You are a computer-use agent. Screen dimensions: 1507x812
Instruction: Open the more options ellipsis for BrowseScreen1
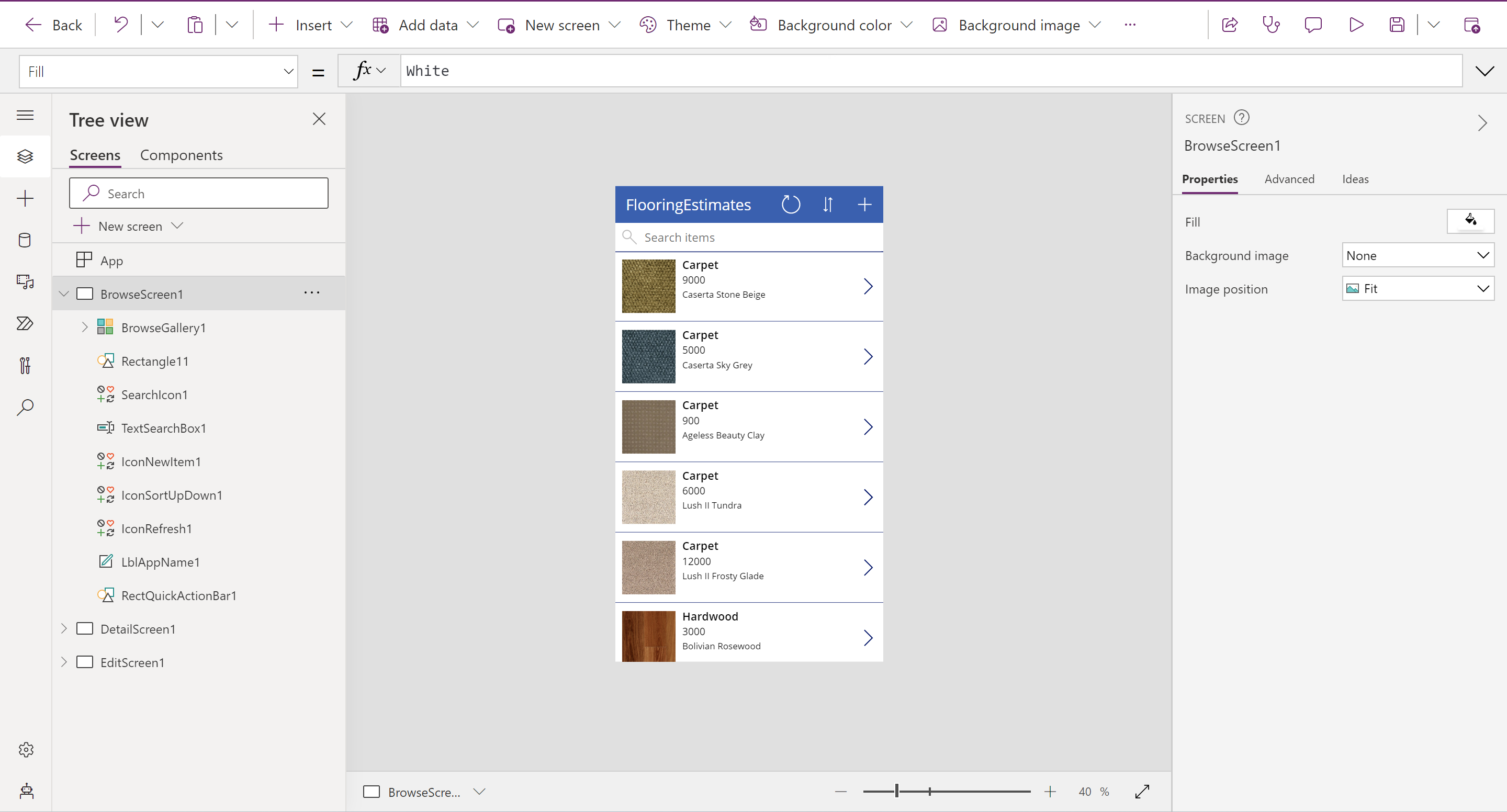(x=312, y=292)
